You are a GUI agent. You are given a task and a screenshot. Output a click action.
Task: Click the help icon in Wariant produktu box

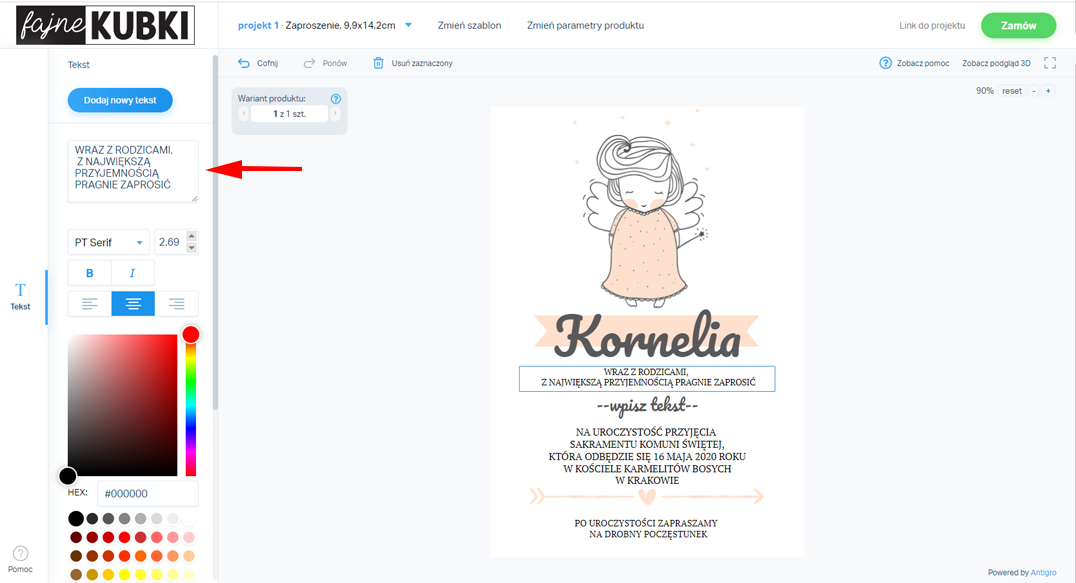point(336,99)
